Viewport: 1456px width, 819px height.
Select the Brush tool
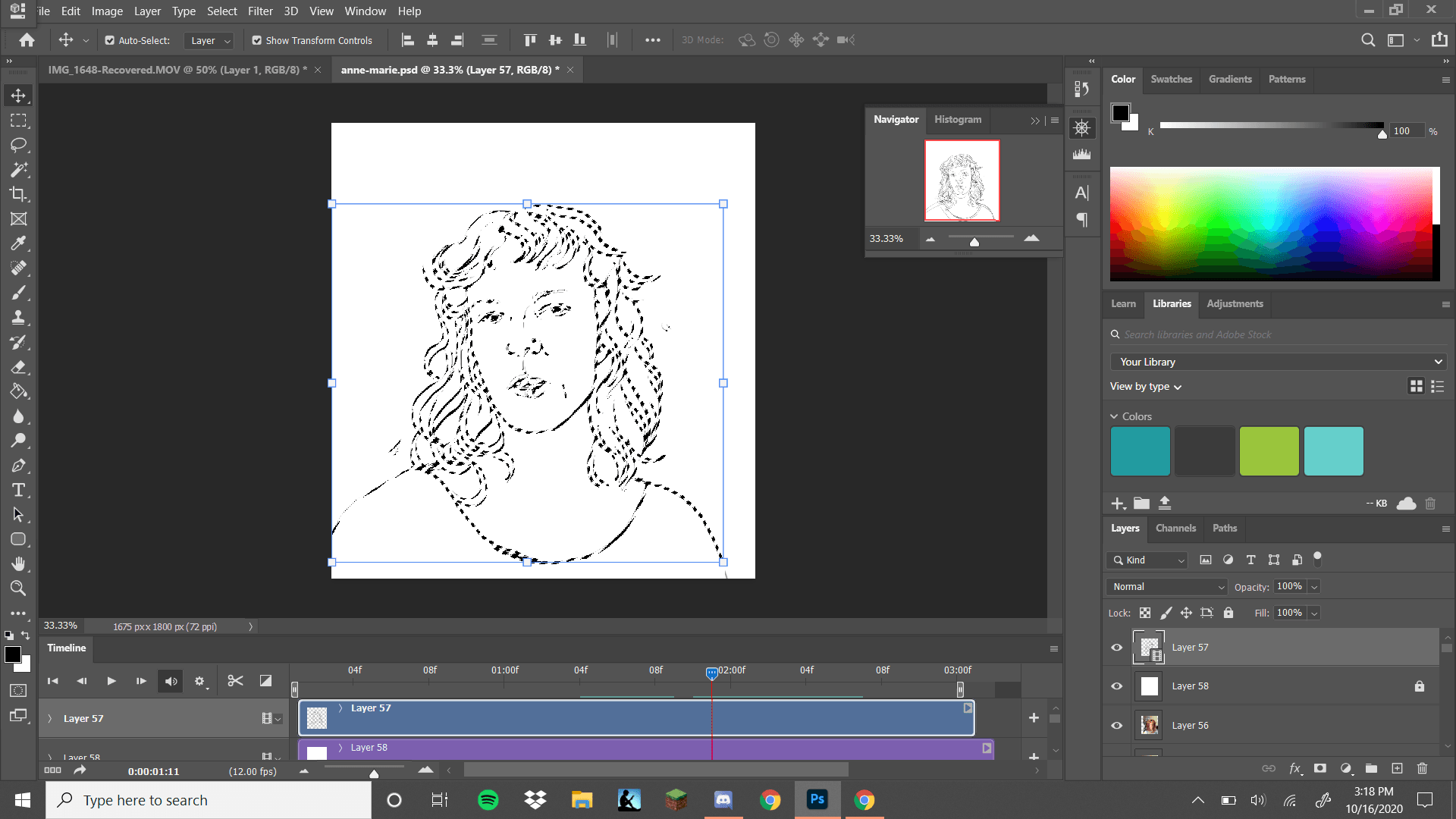(x=18, y=293)
